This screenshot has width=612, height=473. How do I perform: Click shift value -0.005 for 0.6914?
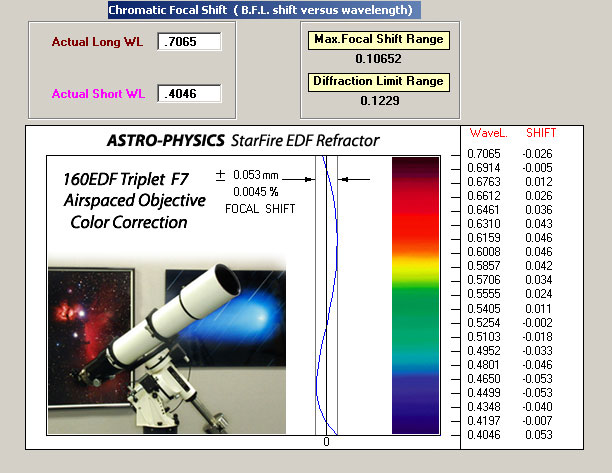coord(538,168)
